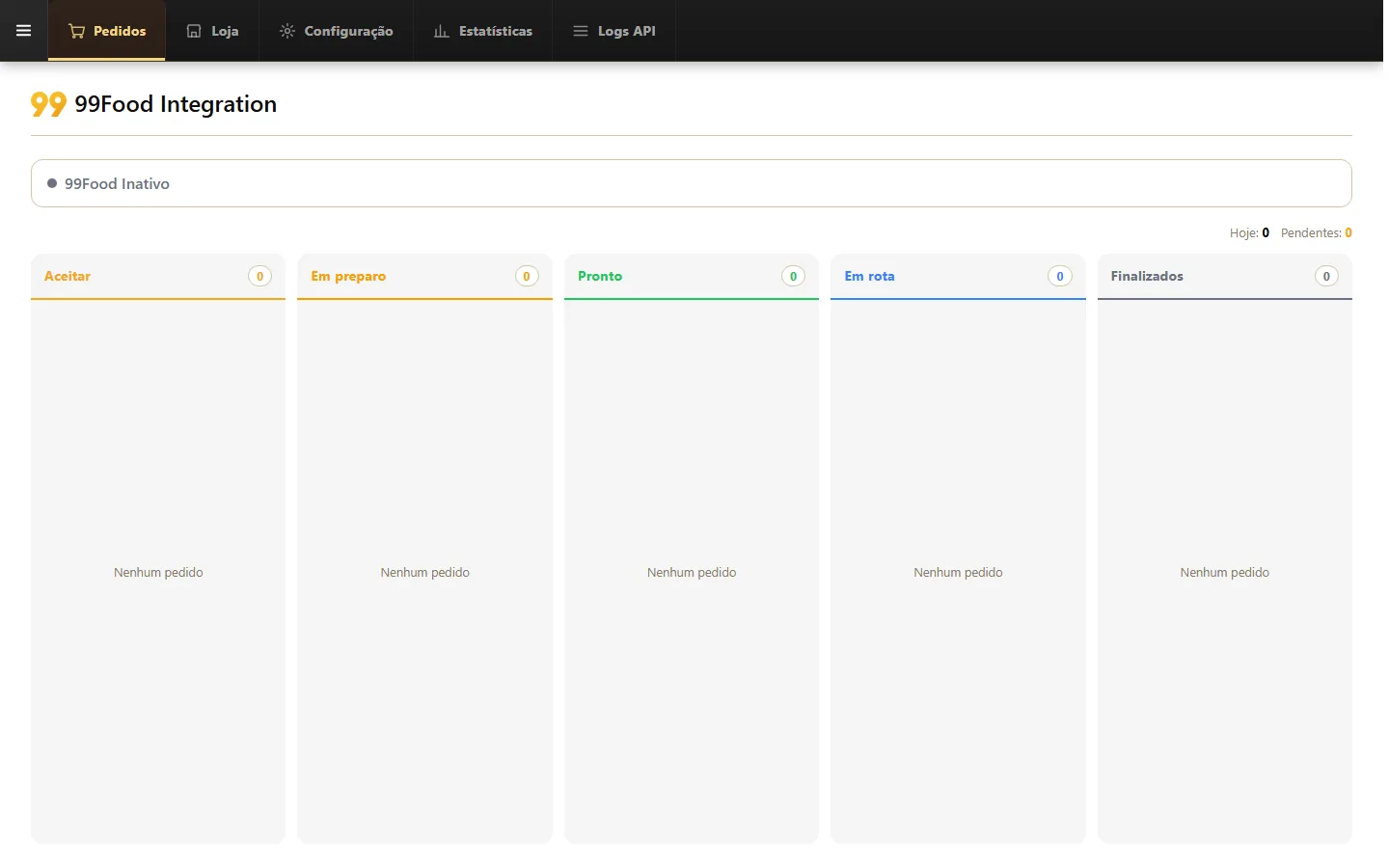This screenshot has height=868, width=1389.
Task: Click the Em rota count badge
Action: (x=1060, y=276)
